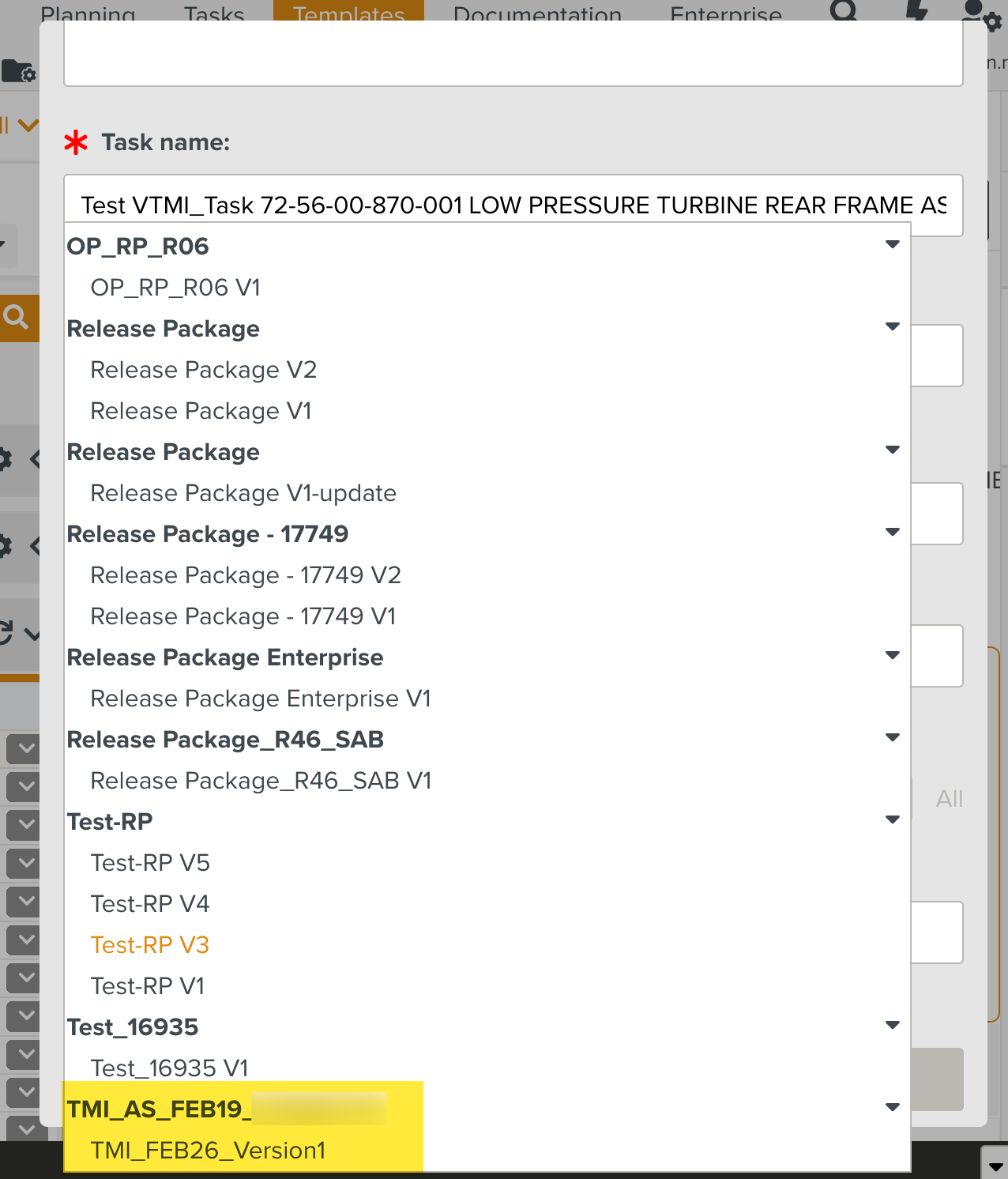Click the Task name input field
This screenshot has width=1008, height=1179.
513,205
